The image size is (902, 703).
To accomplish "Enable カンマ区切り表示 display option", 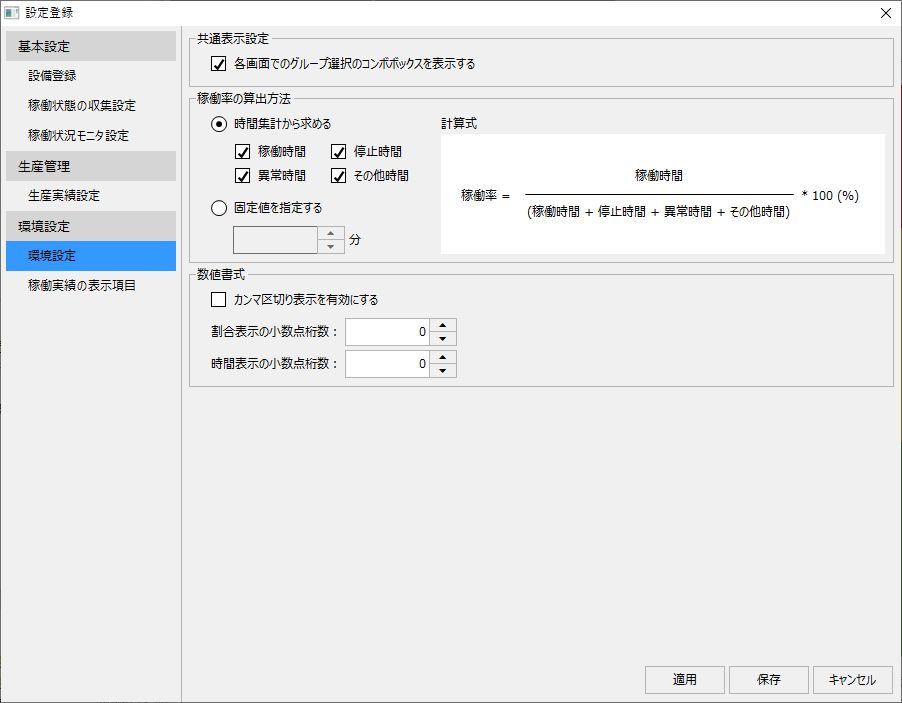I will point(215,299).
